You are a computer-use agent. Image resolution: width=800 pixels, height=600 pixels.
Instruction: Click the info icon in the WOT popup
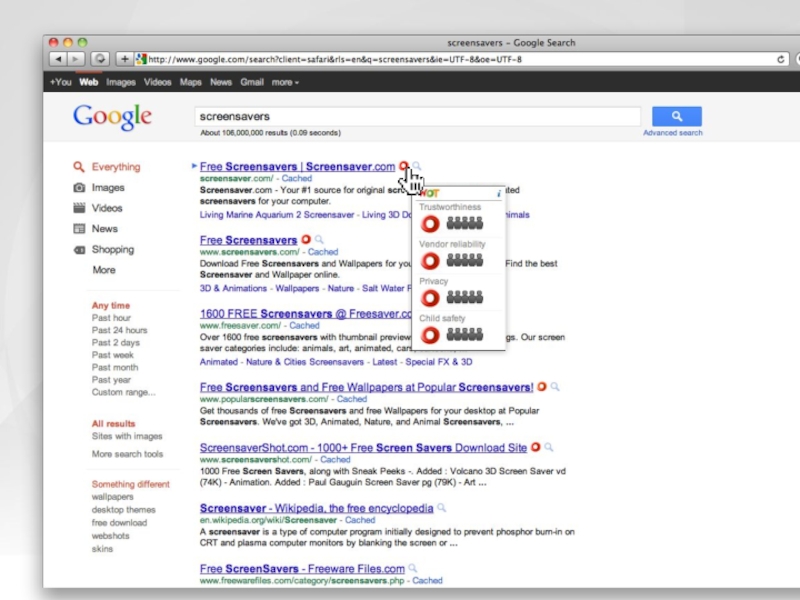coord(499,192)
